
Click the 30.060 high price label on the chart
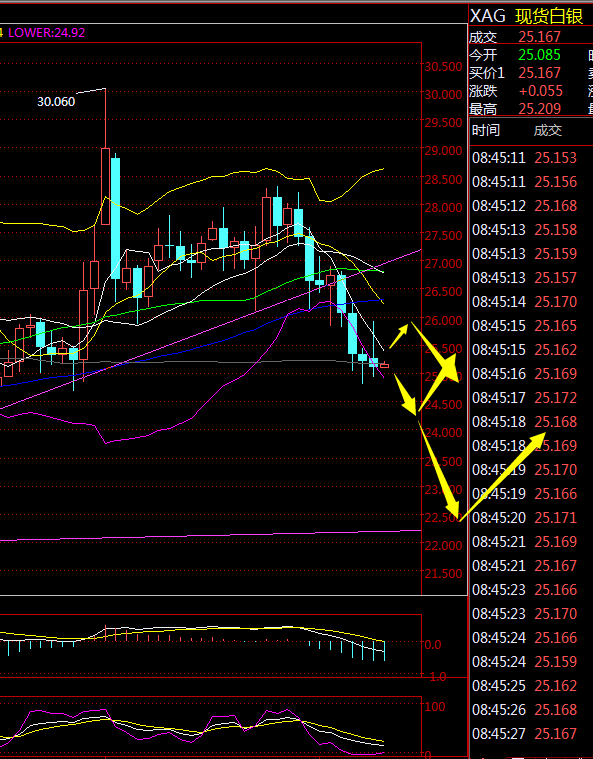[x=56, y=102]
